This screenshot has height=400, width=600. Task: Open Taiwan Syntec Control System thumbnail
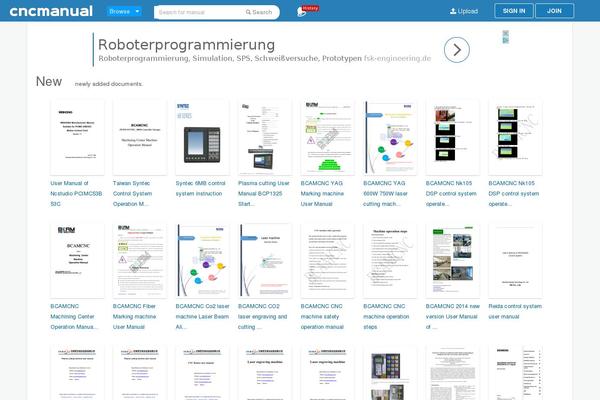point(140,137)
